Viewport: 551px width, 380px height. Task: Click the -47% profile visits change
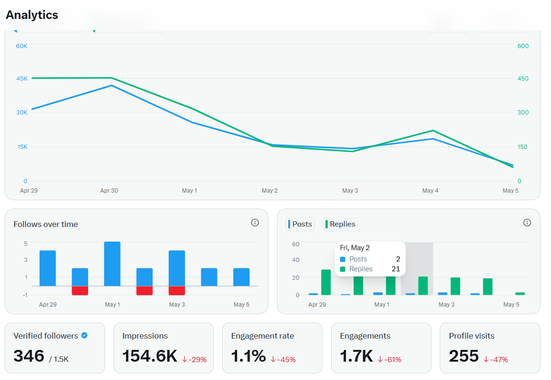point(496,359)
